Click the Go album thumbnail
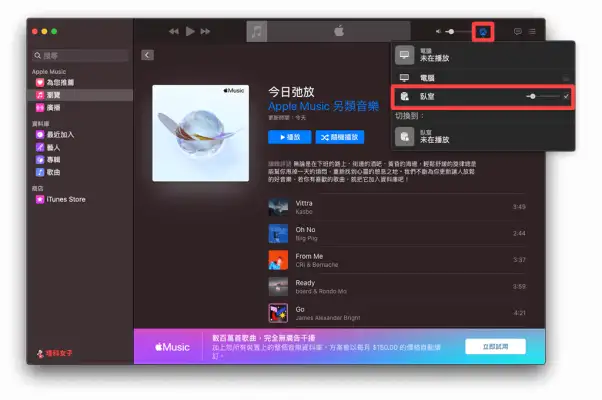The height and width of the screenshot is (400, 602). [x=278, y=313]
